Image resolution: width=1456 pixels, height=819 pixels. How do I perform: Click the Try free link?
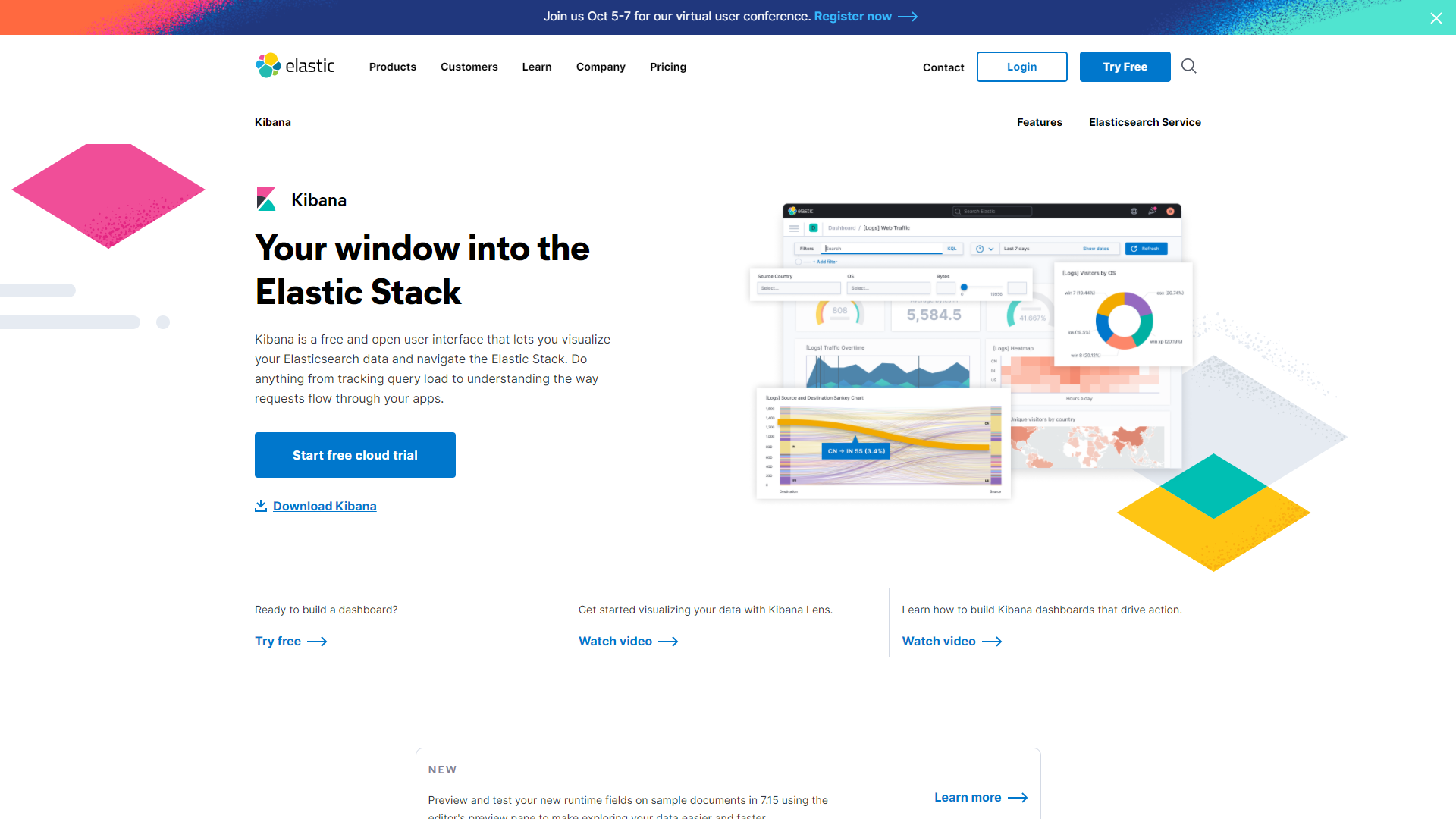point(278,642)
